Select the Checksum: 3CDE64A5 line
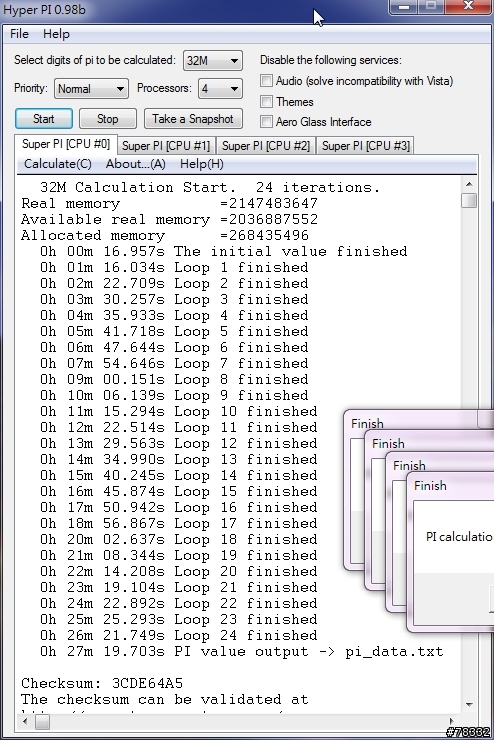 coord(102,683)
